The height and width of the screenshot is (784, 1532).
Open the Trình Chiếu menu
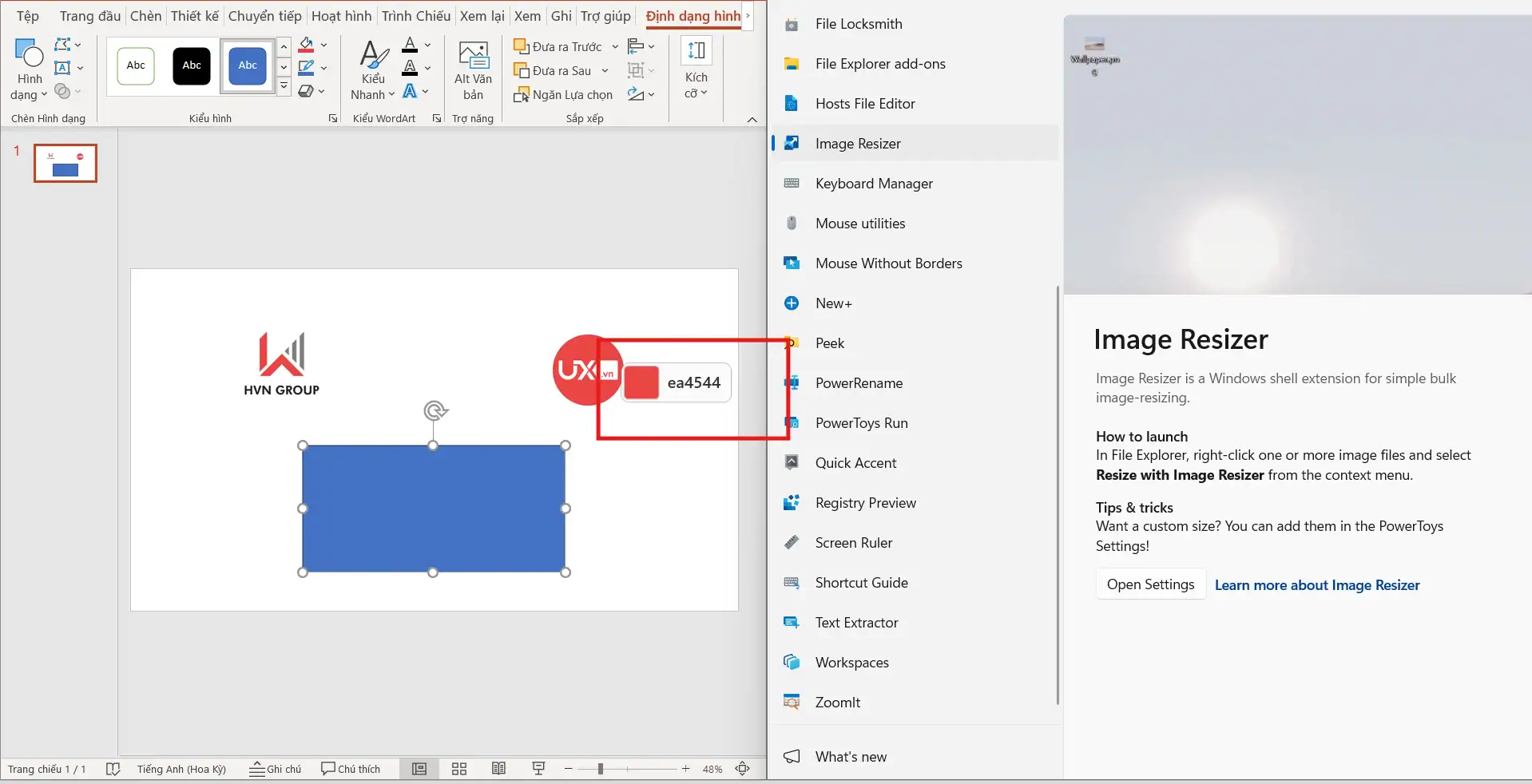click(415, 15)
